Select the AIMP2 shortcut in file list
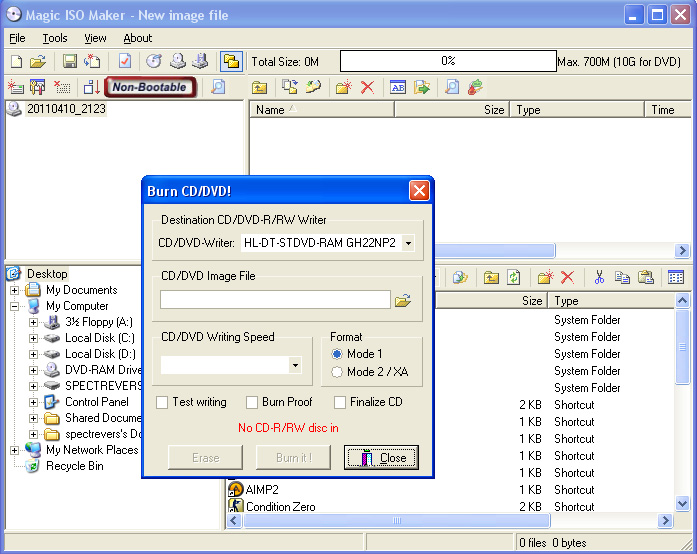This screenshot has height=554, width=697. coord(262,490)
